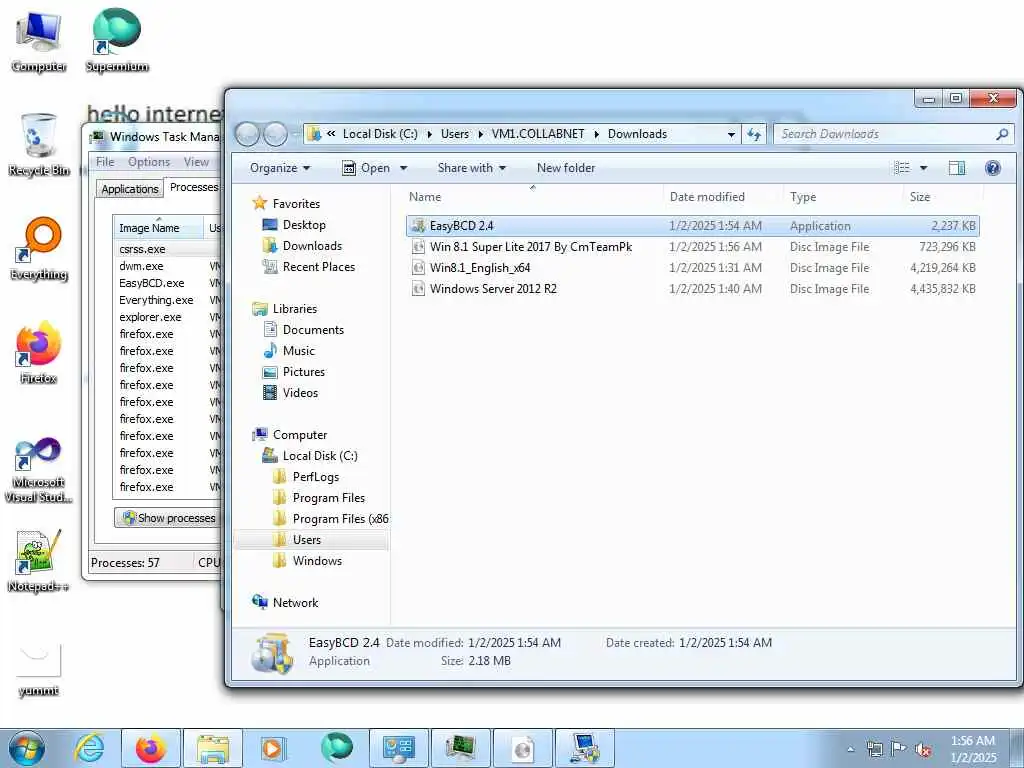Screen dimensions: 1024x768
Task: Switch to Firefox on the taskbar
Action: pyautogui.click(x=151, y=748)
